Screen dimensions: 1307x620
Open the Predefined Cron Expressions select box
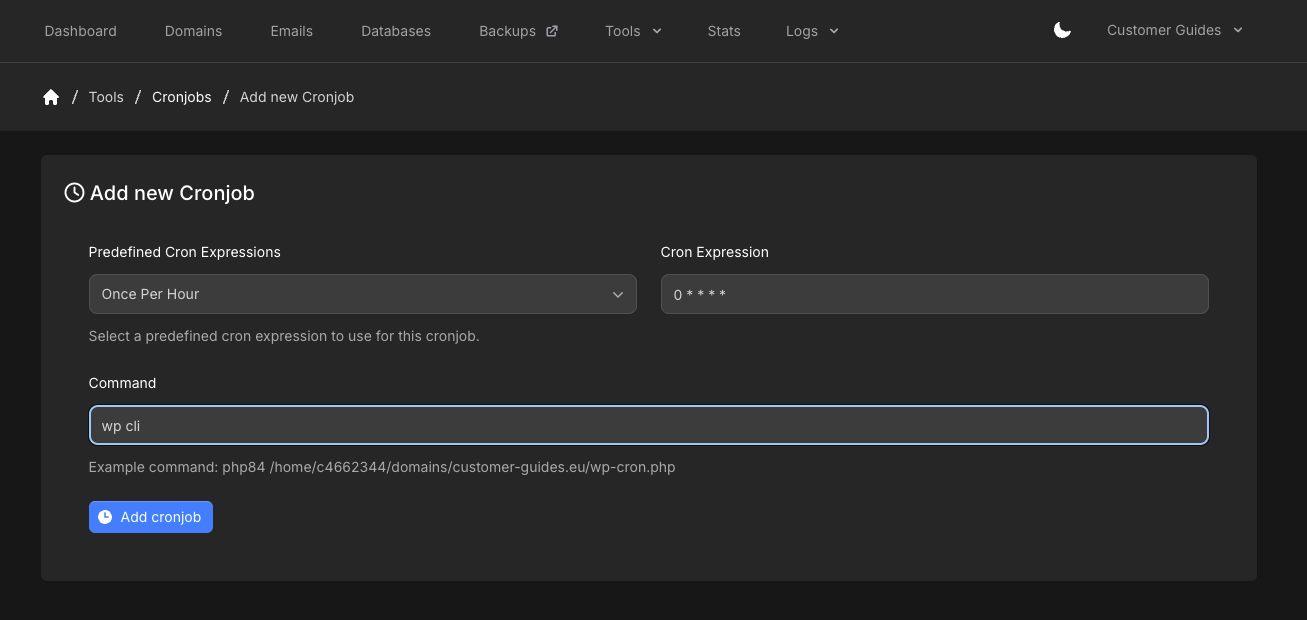(362, 294)
